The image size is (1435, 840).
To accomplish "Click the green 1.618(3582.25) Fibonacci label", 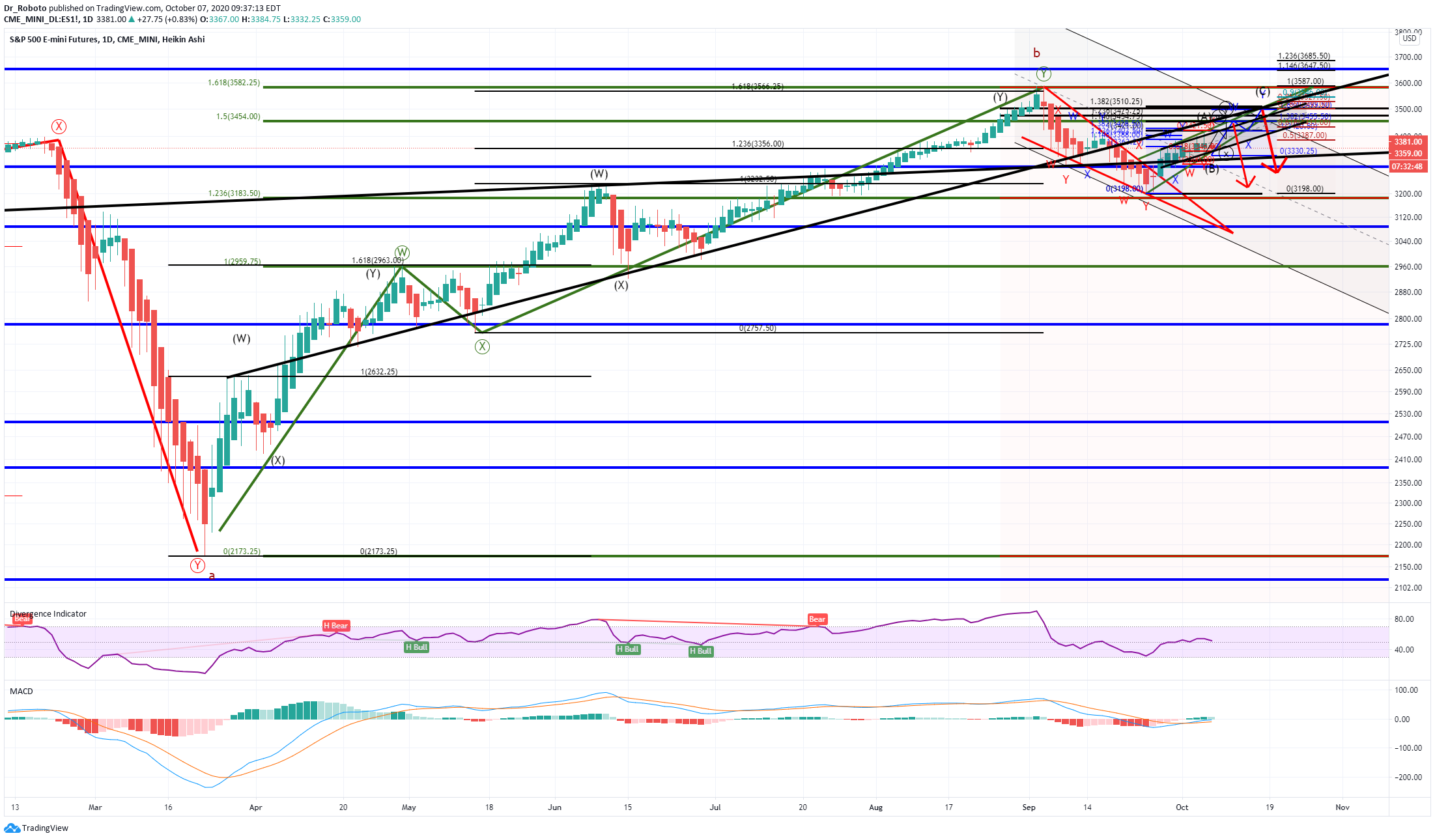I will click(x=234, y=83).
